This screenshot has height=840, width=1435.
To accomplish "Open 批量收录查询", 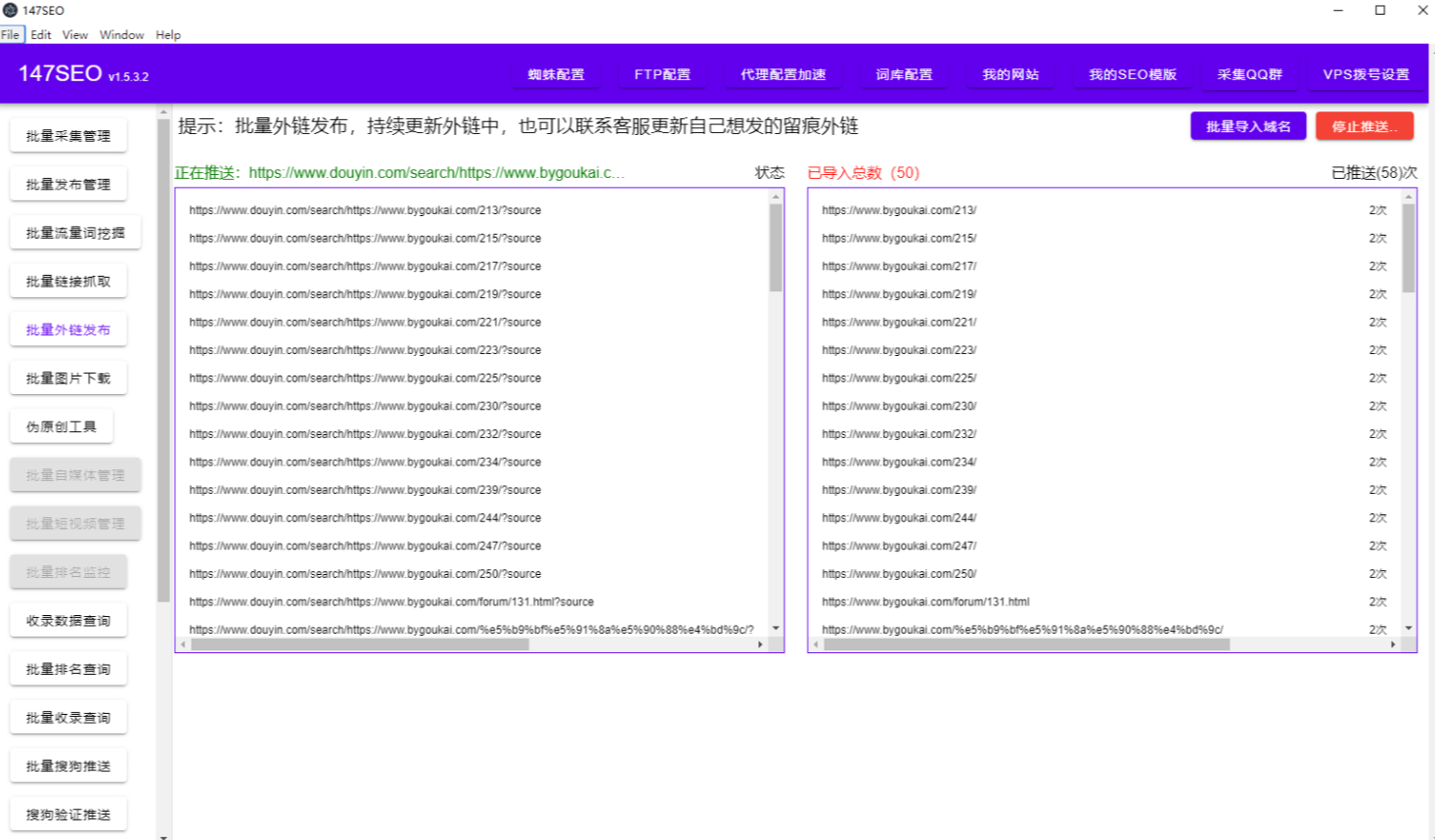I will (68, 717).
